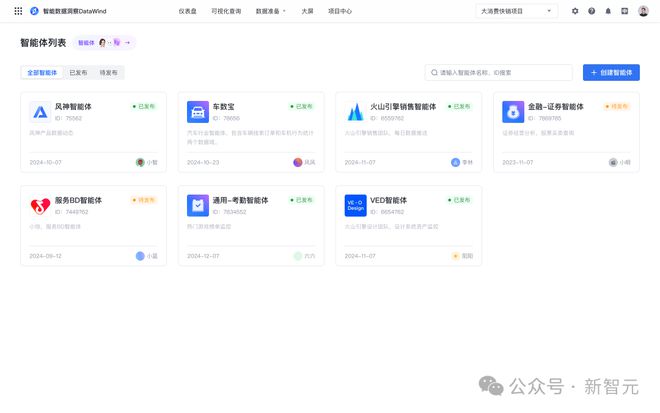The image size is (660, 413).
Task: Focus the agent name/ID search field
Action: click(499, 73)
